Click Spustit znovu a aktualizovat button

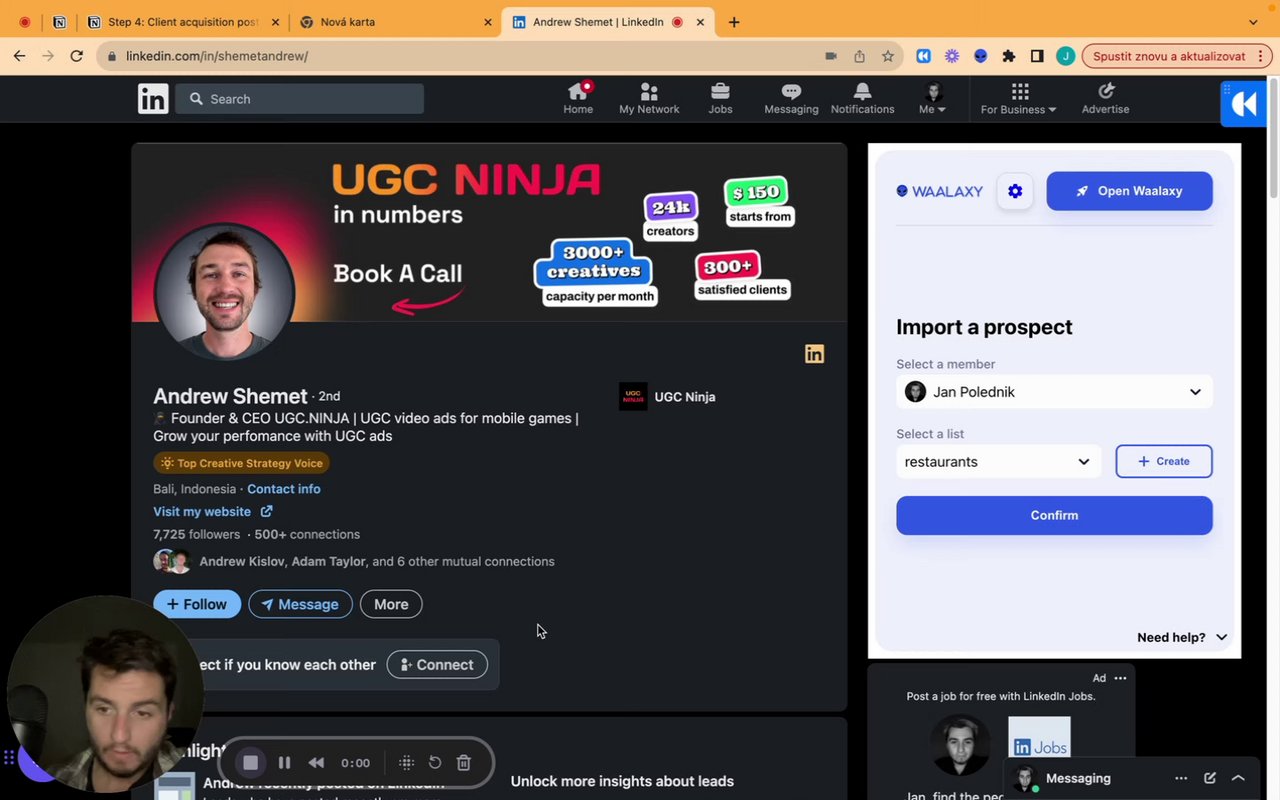pos(1169,56)
